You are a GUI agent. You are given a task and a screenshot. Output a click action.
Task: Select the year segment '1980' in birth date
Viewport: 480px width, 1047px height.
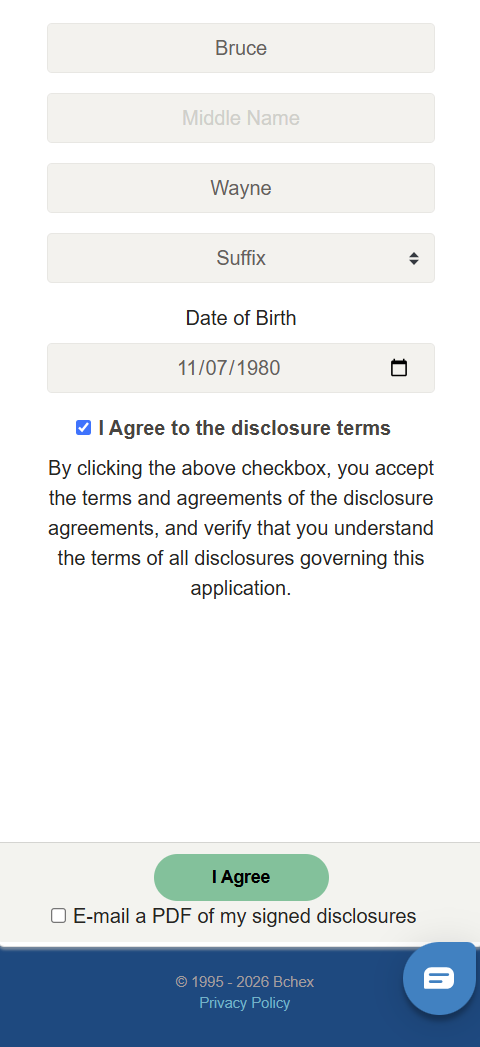tap(258, 368)
